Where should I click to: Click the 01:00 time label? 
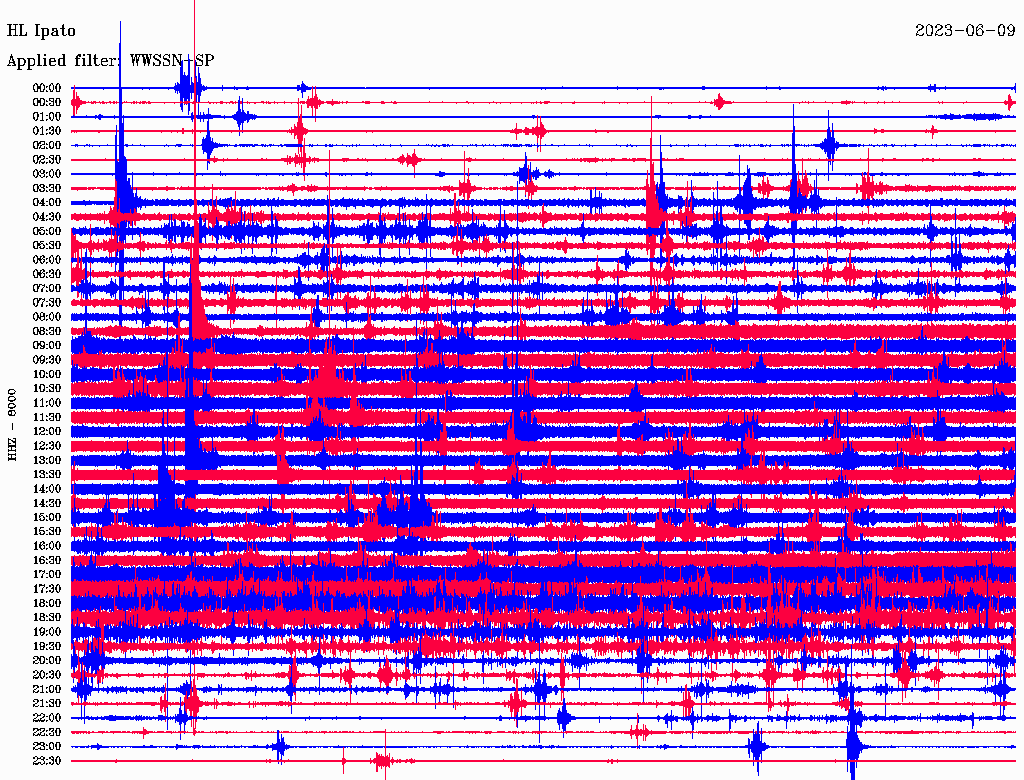tap(47, 116)
